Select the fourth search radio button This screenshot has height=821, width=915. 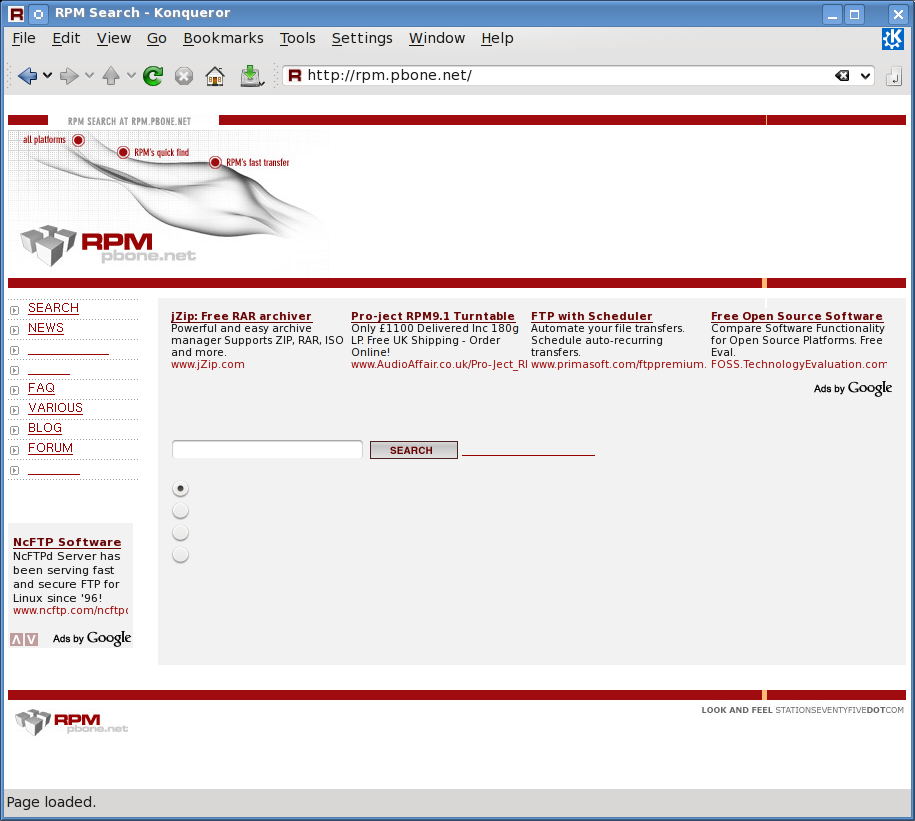pos(180,555)
